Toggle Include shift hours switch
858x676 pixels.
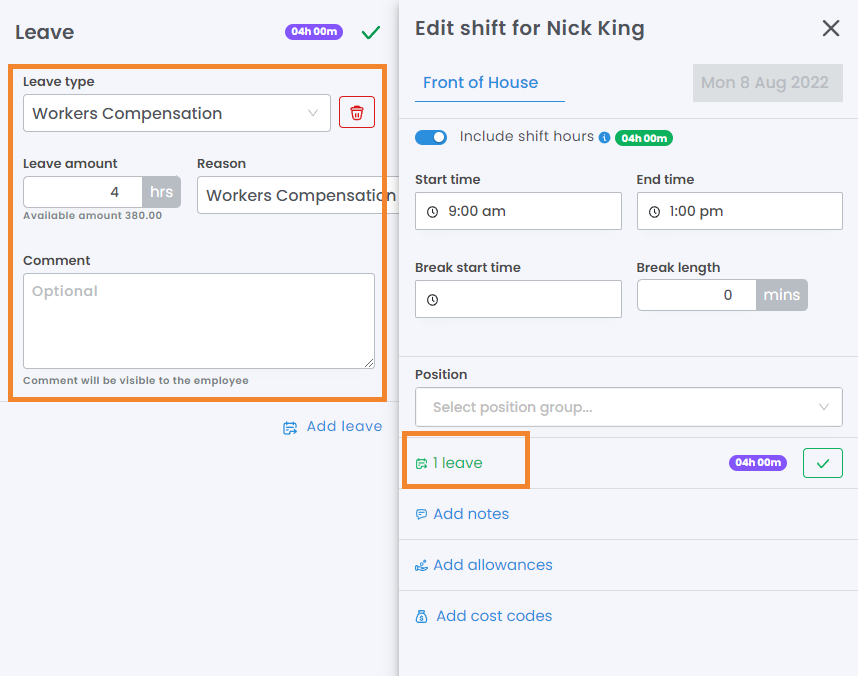coord(431,137)
